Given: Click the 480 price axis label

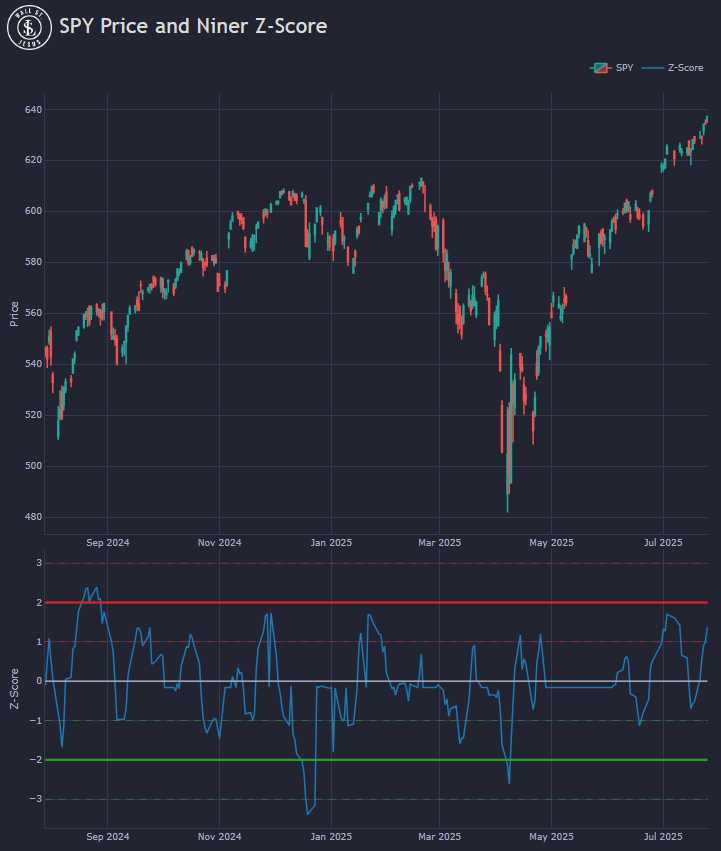Looking at the screenshot, I should coord(33,517).
